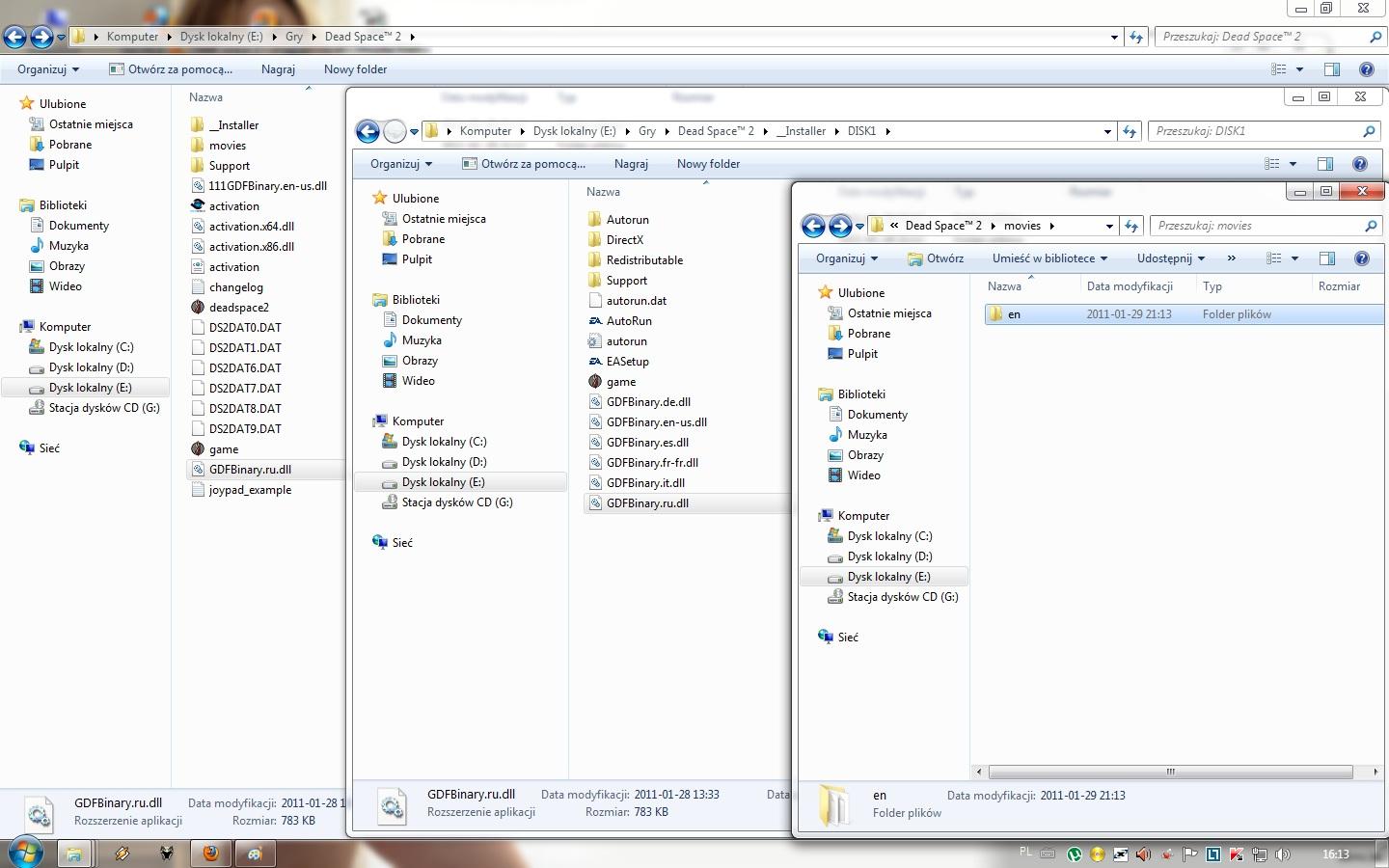Select Muzyka in the DISK1 window sidebar
This screenshot has height=868, width=1389.
[x=422, y=340]
